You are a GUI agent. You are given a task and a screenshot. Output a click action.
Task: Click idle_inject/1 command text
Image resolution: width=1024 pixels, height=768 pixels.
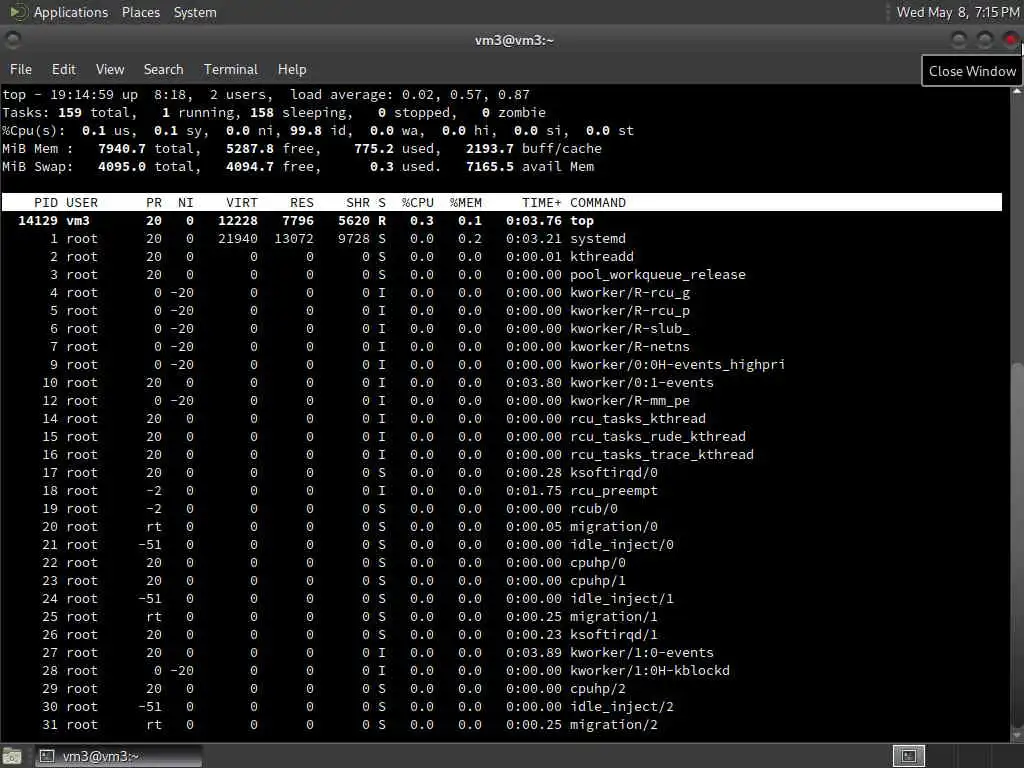621,599
